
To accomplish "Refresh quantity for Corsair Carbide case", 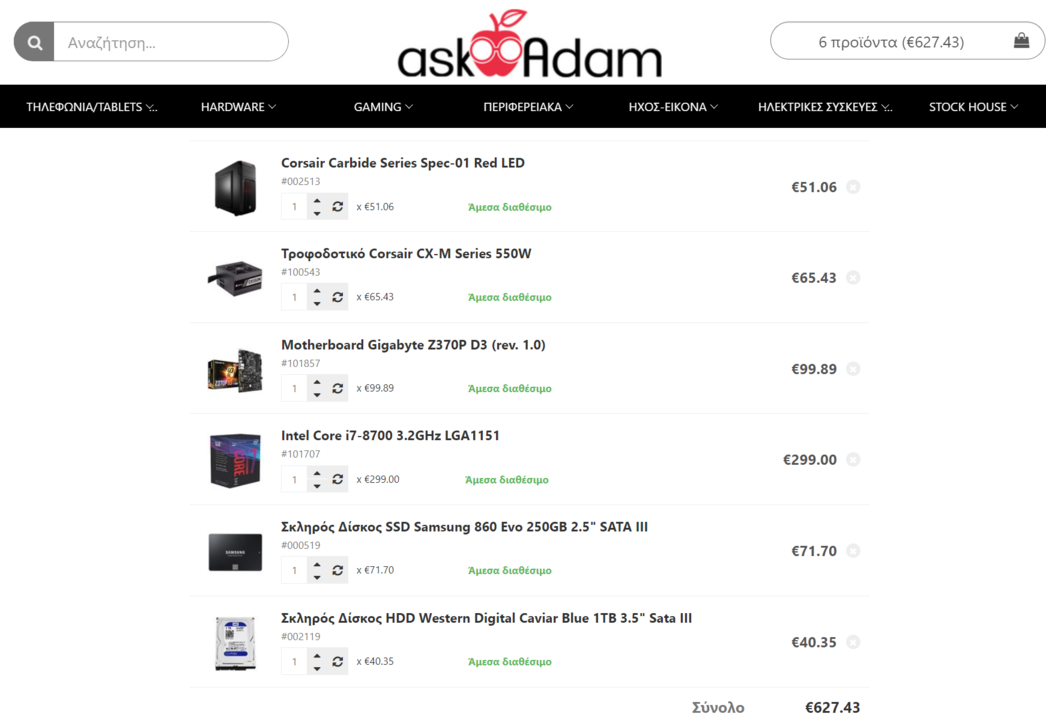I will pos(338,207).
